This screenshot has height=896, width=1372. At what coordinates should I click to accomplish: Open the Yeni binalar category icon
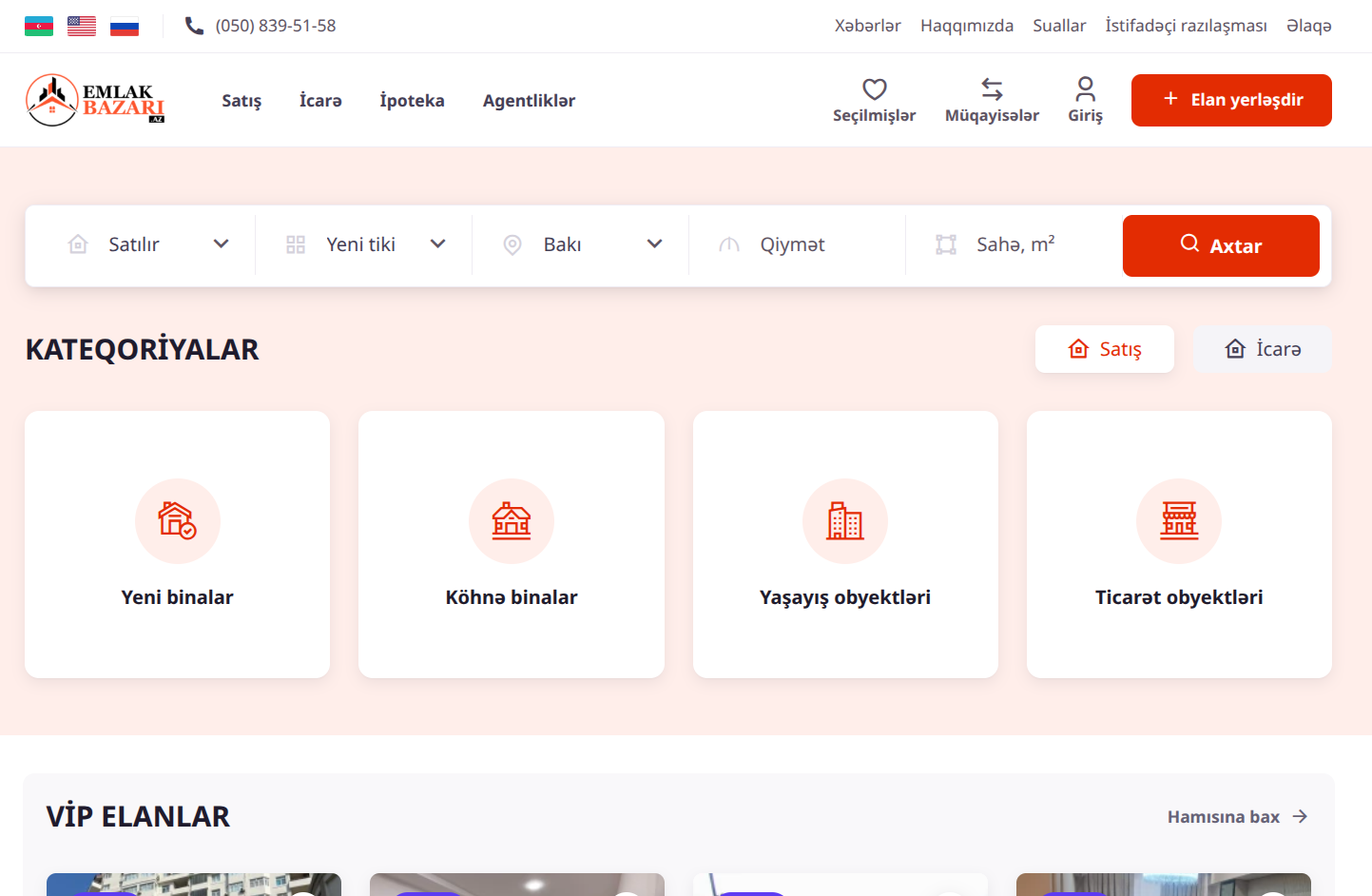click(x=178, y=521)
